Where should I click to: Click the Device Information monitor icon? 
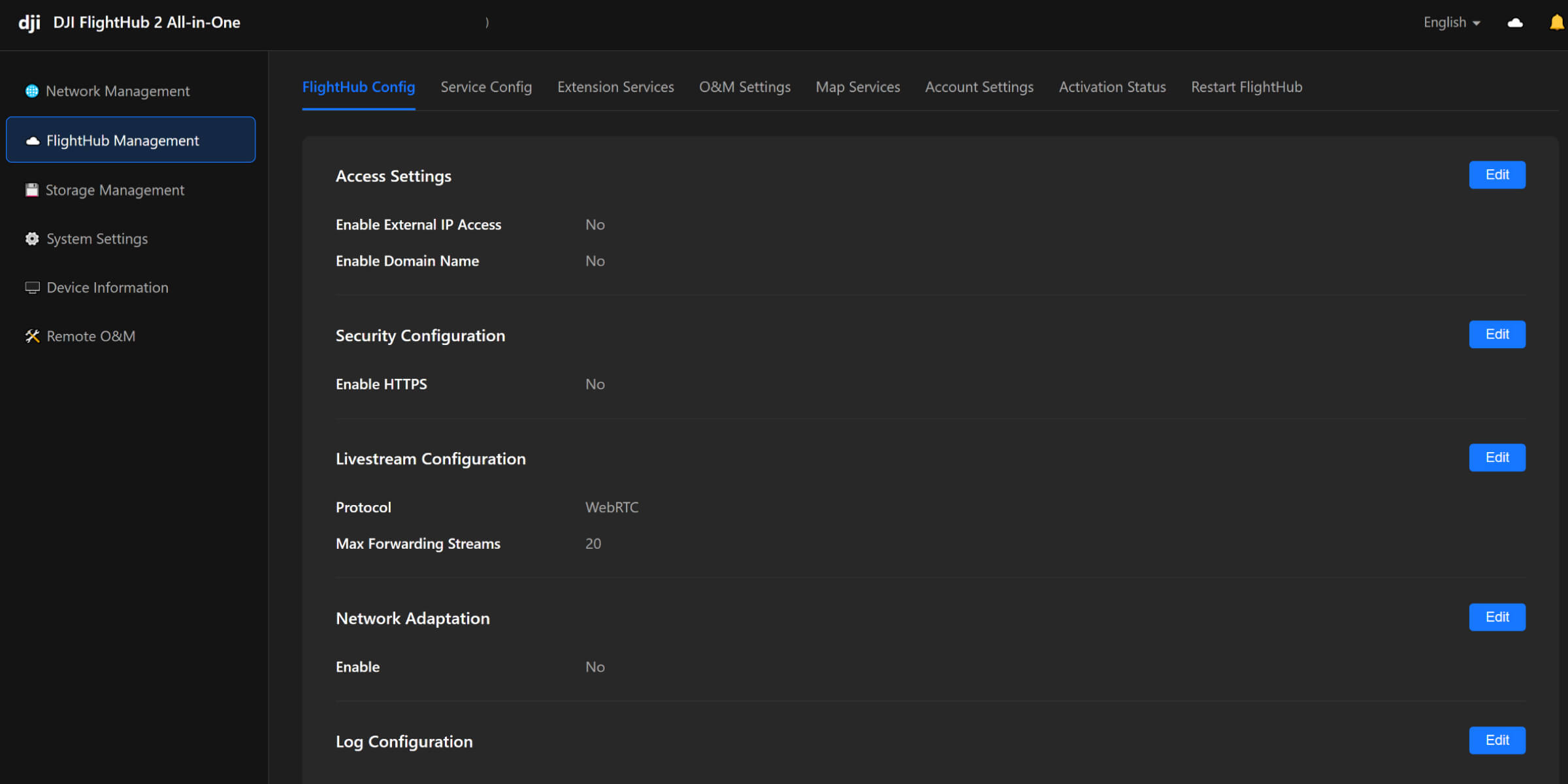pos(32,287)
